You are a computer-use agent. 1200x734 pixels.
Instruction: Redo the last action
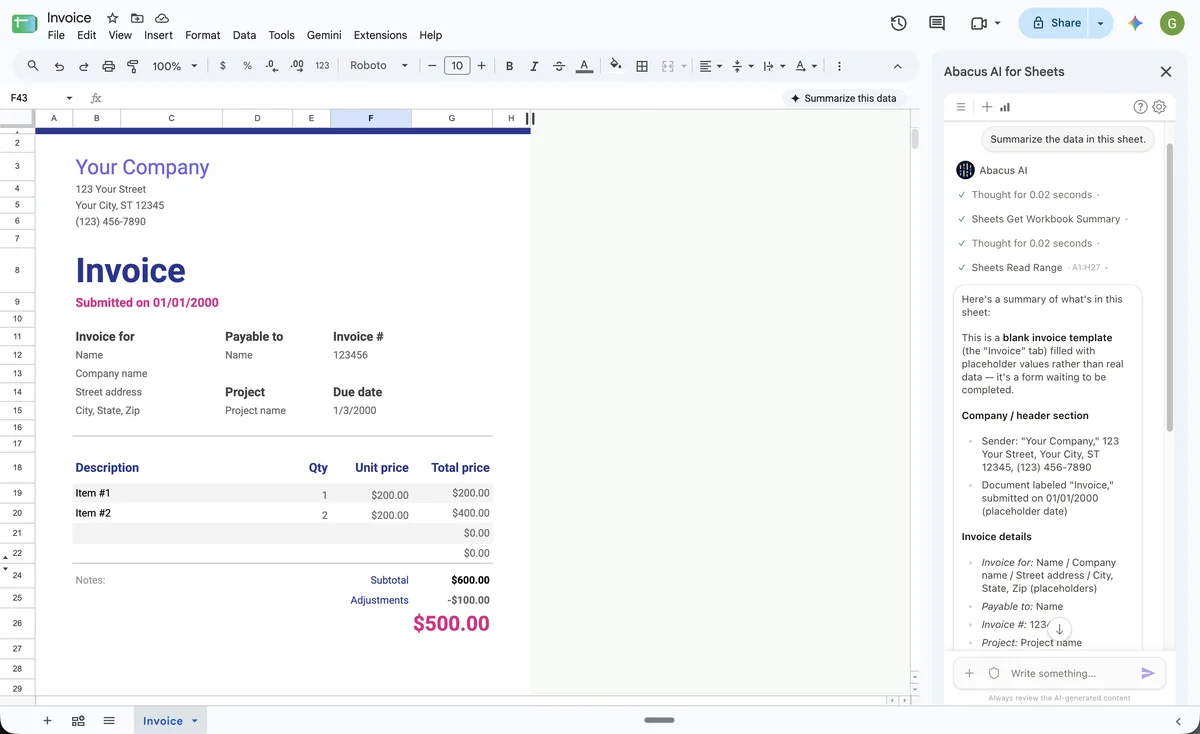click(x=83, y=66)
